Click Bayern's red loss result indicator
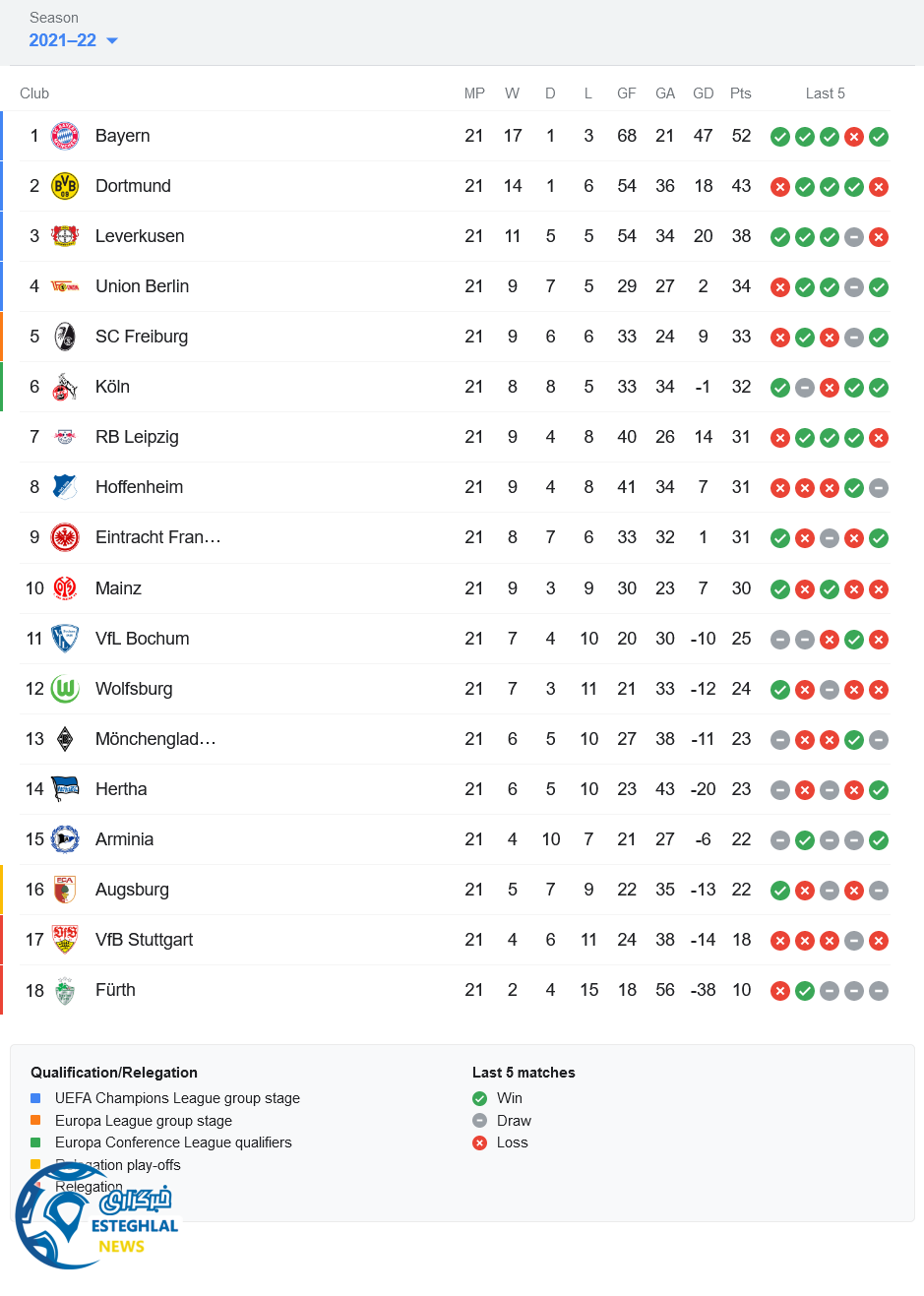The image size is (924, 1296). click(854, 137)
